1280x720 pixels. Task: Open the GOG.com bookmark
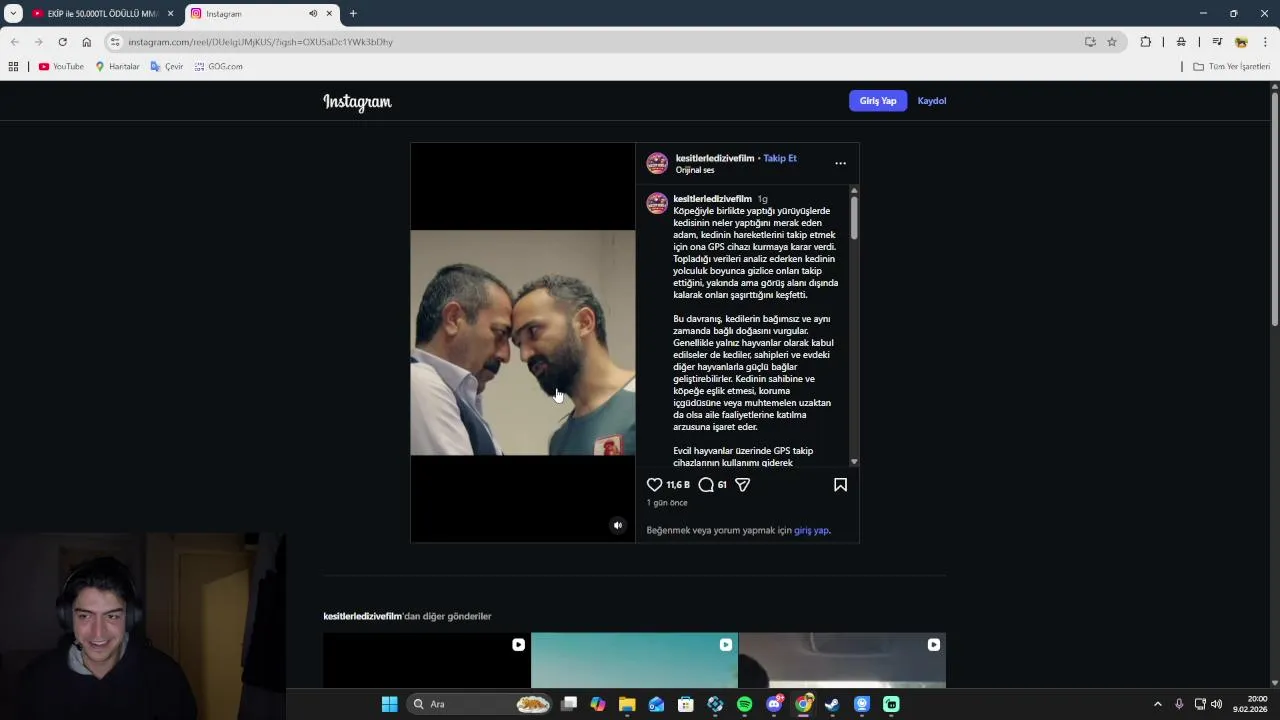point(219,67)
